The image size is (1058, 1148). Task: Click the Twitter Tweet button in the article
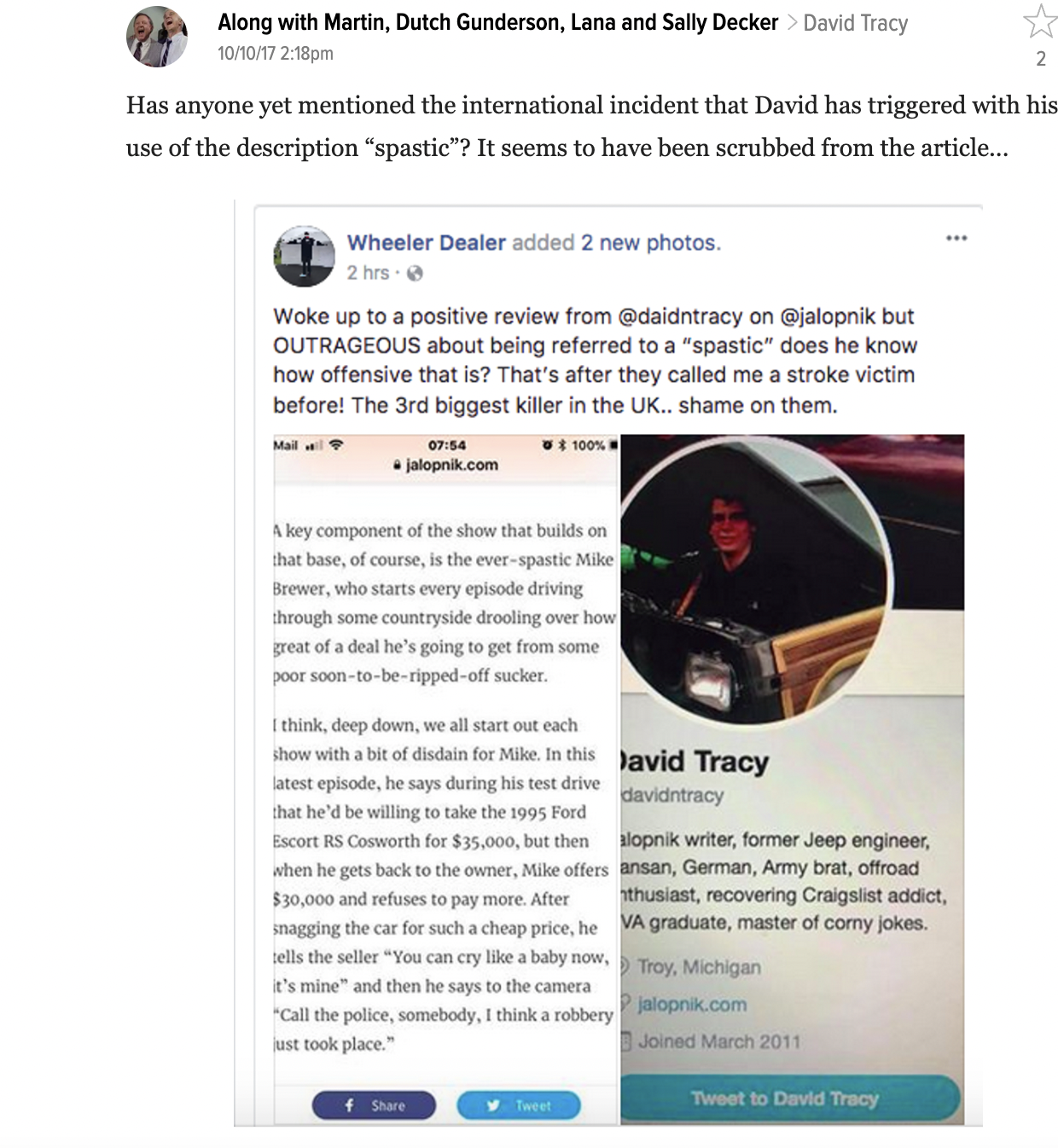[519, 1105]
